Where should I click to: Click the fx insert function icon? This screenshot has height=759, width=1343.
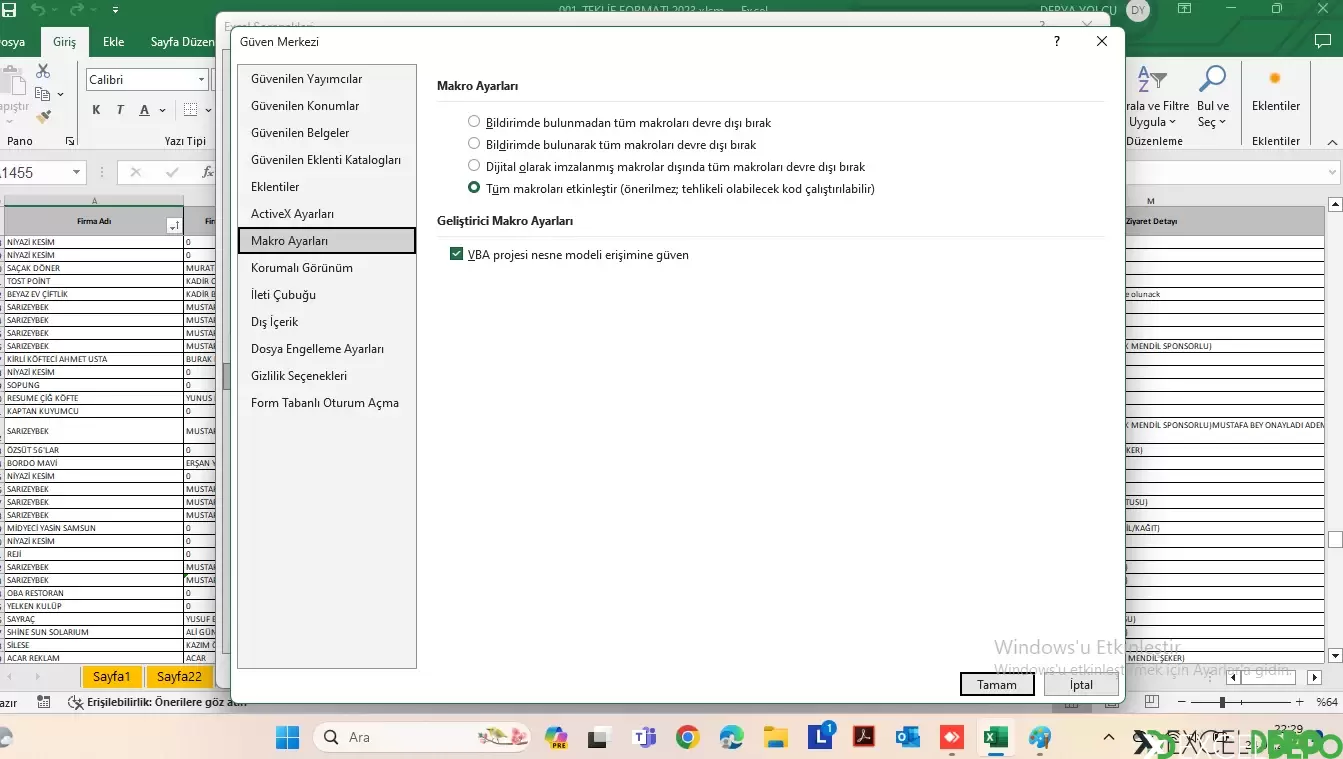point(207,172)
